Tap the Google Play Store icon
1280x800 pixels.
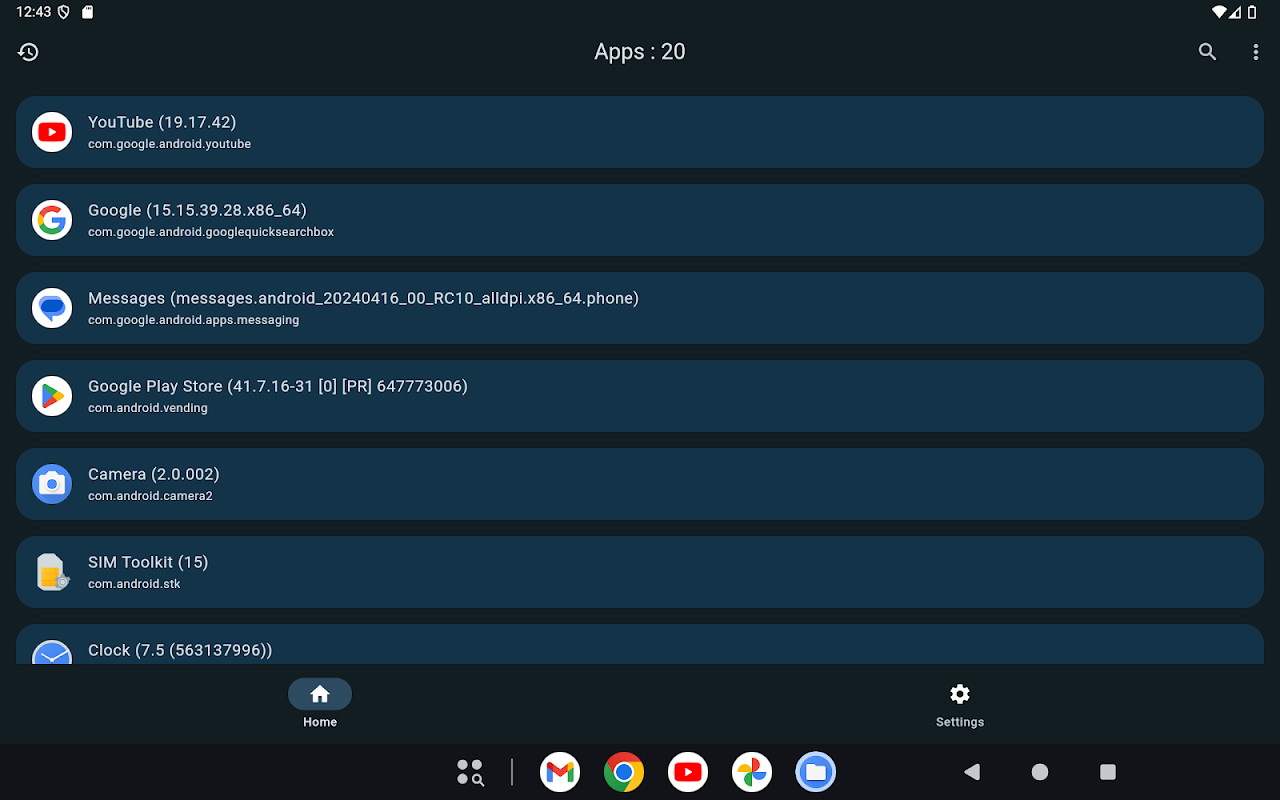(x=52, y=396)
